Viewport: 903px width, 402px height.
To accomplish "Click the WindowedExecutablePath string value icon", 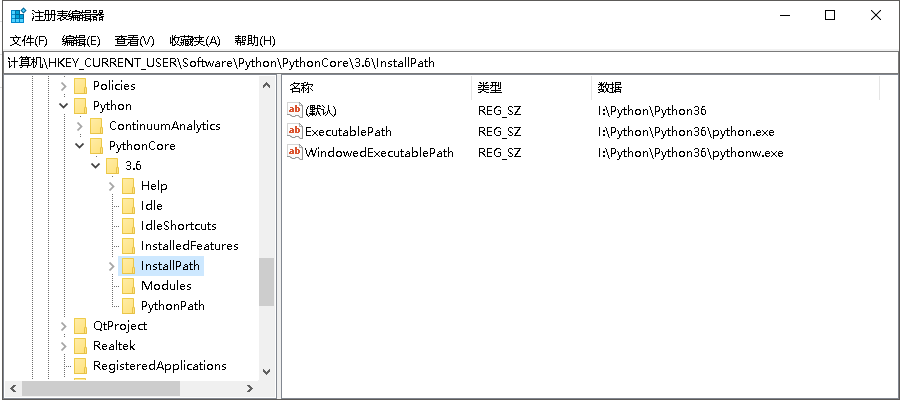I will (295, 152).
